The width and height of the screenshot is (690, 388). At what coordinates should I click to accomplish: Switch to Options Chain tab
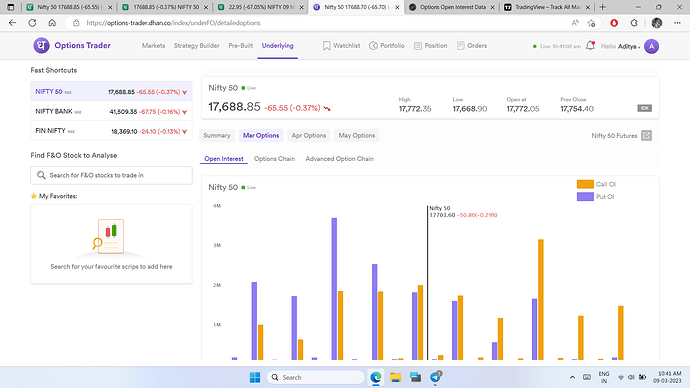click(275, 159)
